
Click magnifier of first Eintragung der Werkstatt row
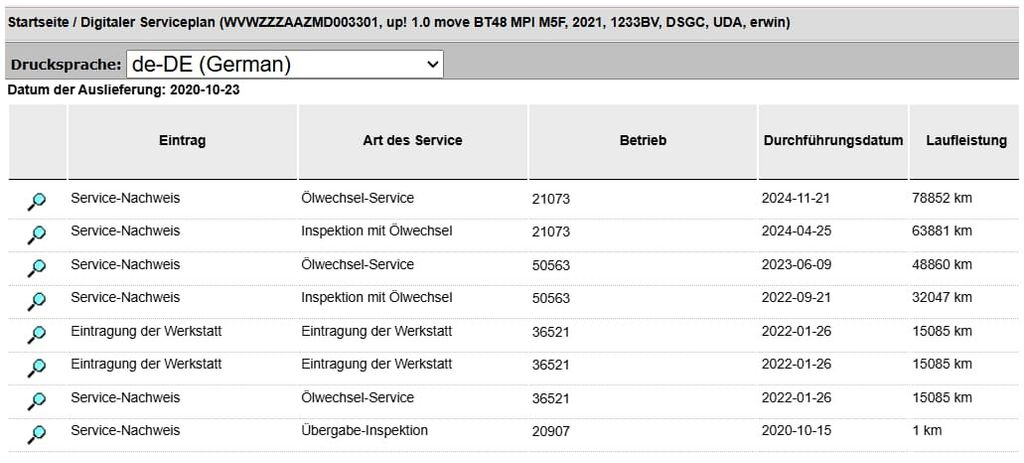tap(36, 334)
